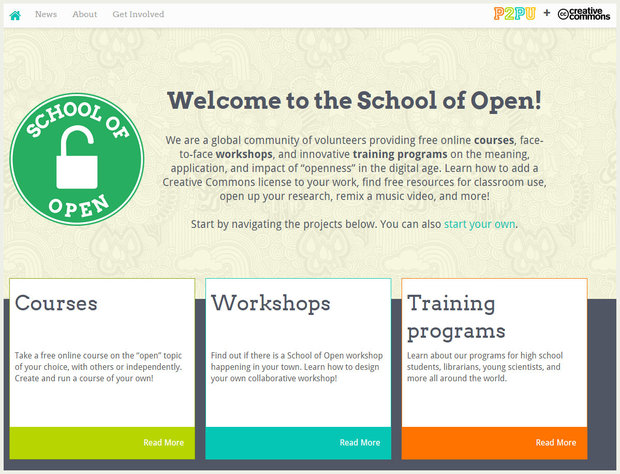The image size is (620, 474).
Task: Click the Workshops card description text
Action: pyautogui.click(x=294, y=366)
